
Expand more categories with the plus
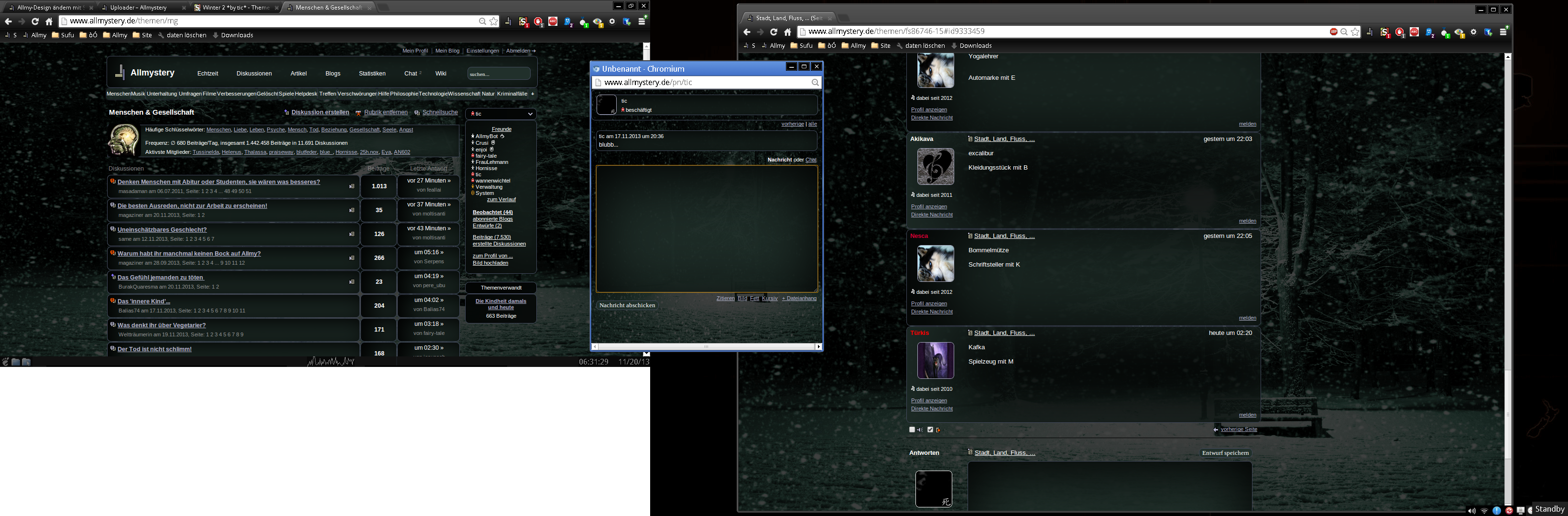point(533,94)
